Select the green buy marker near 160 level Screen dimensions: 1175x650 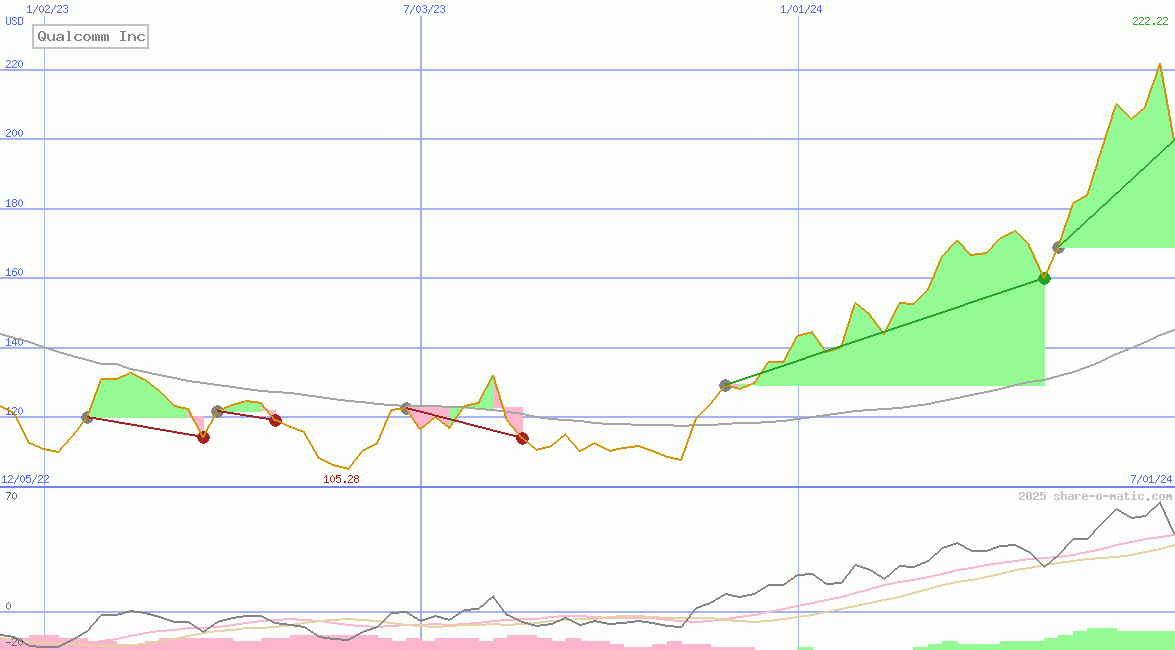pos(1045,279)
